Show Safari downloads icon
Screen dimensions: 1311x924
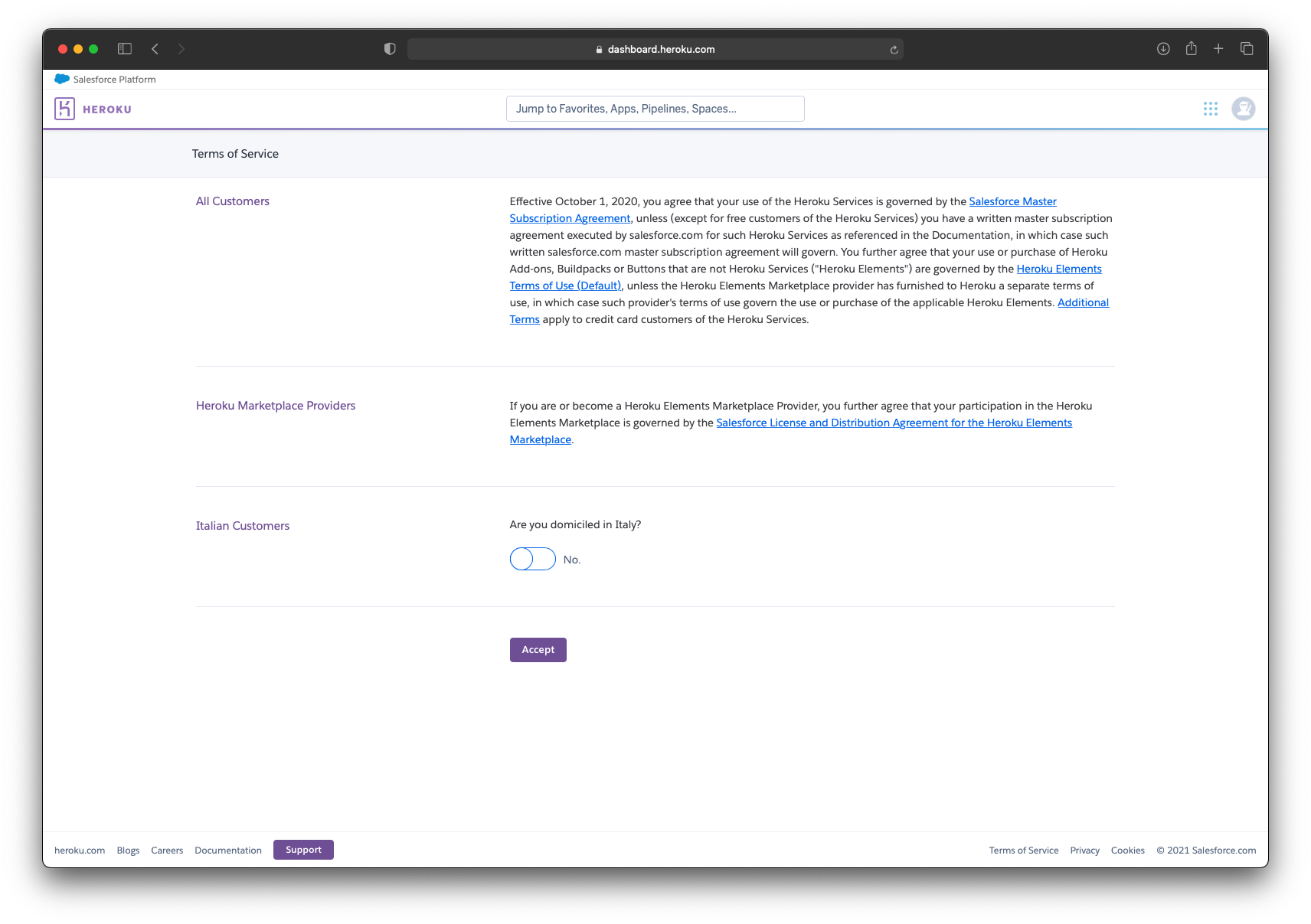1163,49
